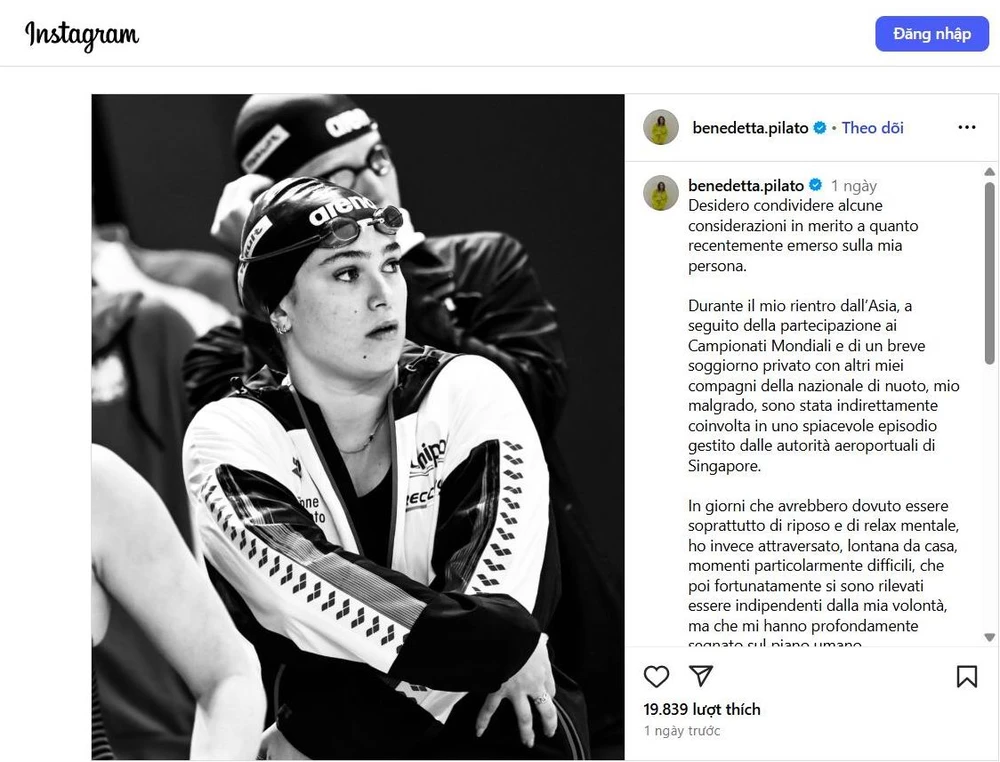Click the 1 ngày label beside caption username

pos(853,186)
